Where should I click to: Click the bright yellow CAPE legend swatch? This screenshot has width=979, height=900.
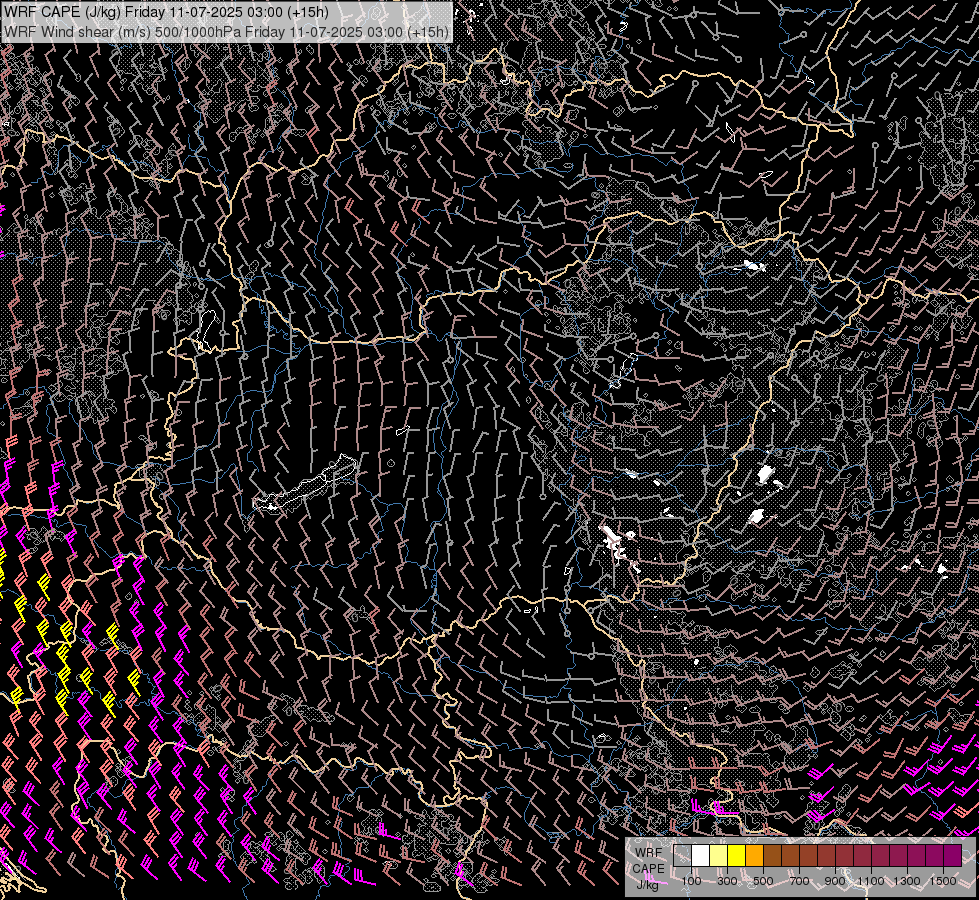tap(737, 855)
